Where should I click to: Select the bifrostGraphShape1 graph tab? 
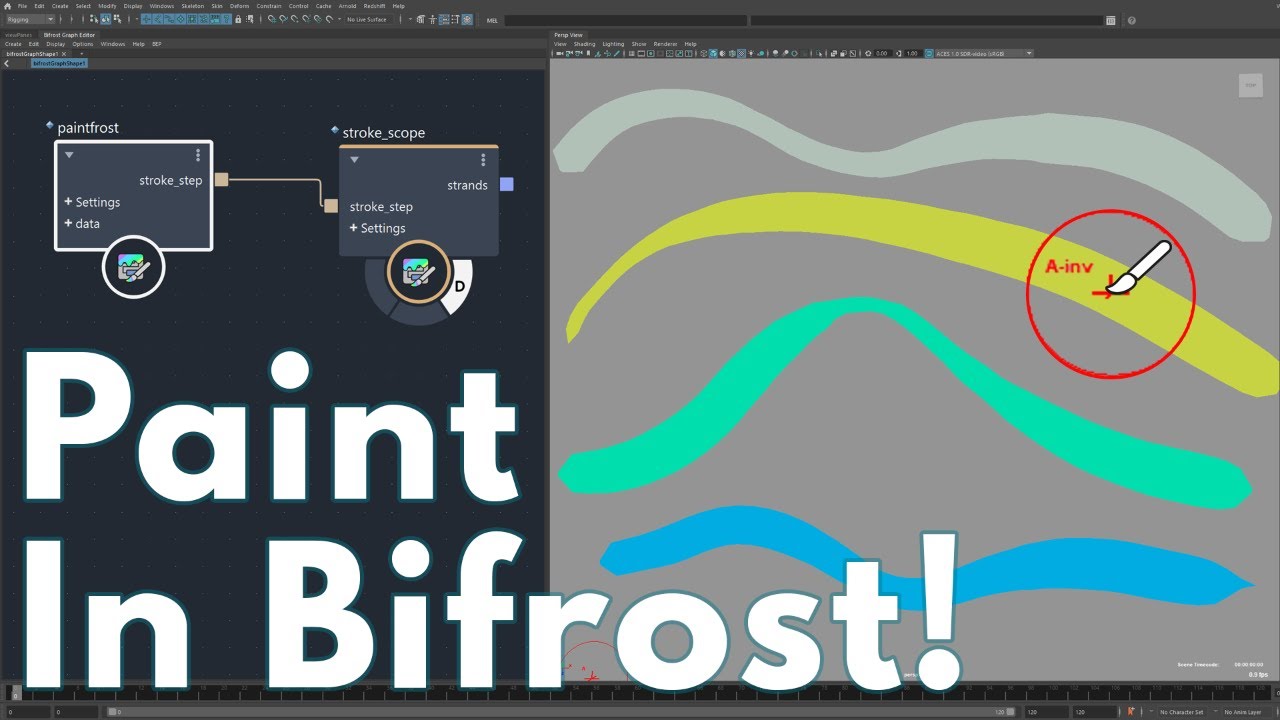pyautogui.click(x=31, y=53)
